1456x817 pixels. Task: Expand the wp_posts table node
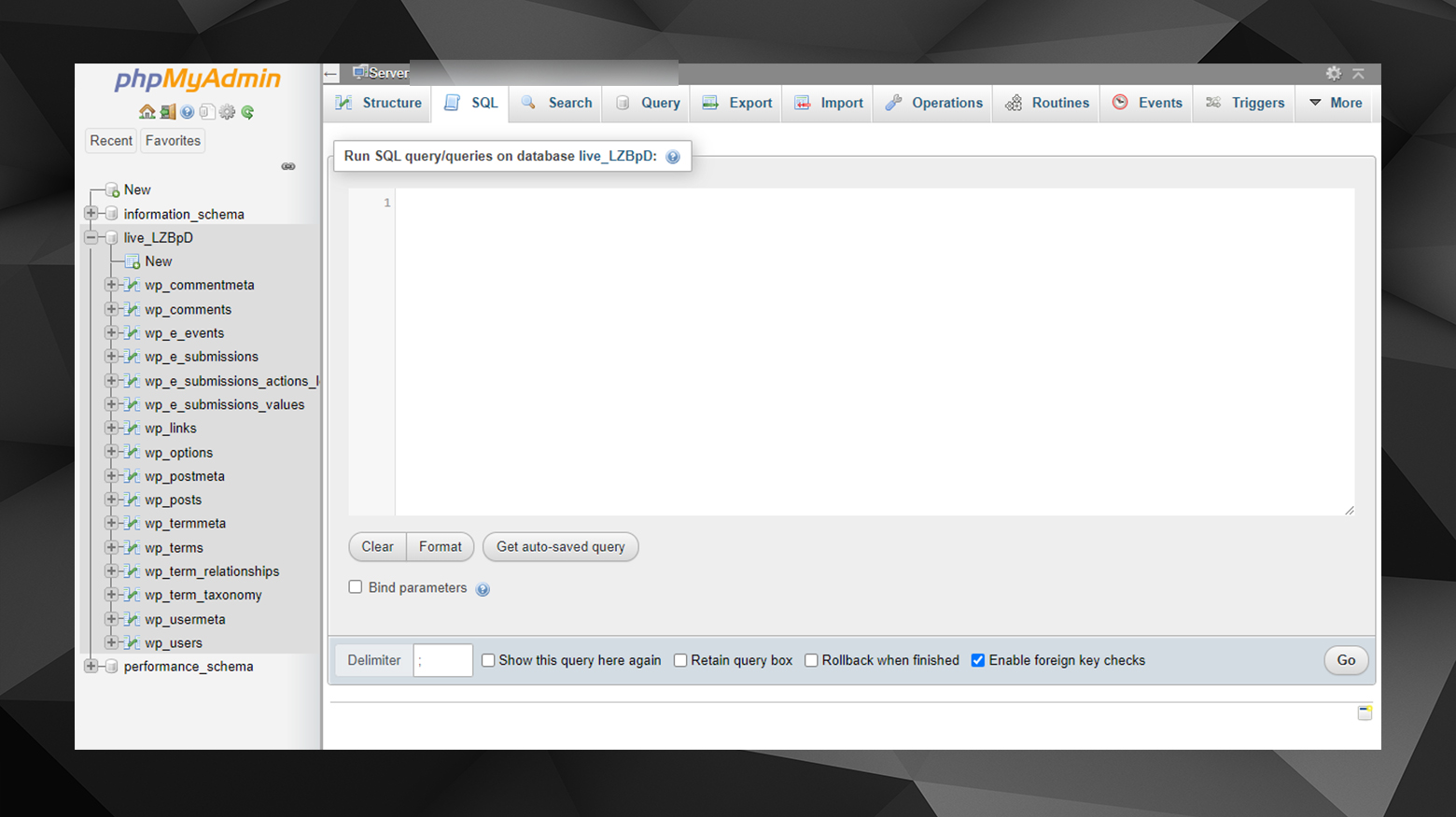[x=111, y=500]
